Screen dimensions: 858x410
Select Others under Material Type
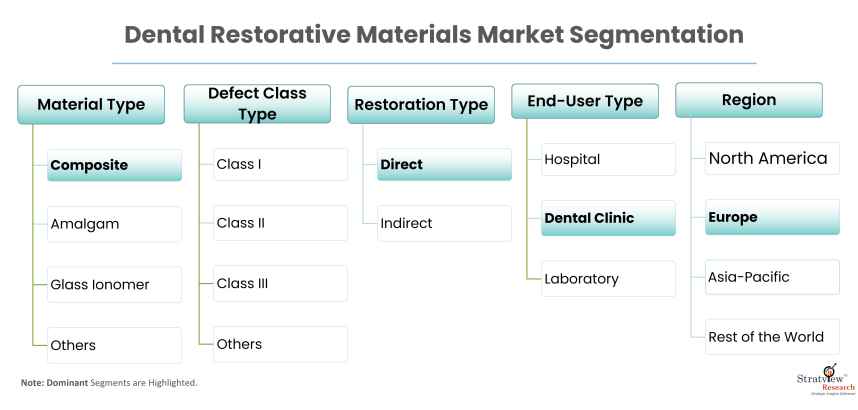(115, 345)
